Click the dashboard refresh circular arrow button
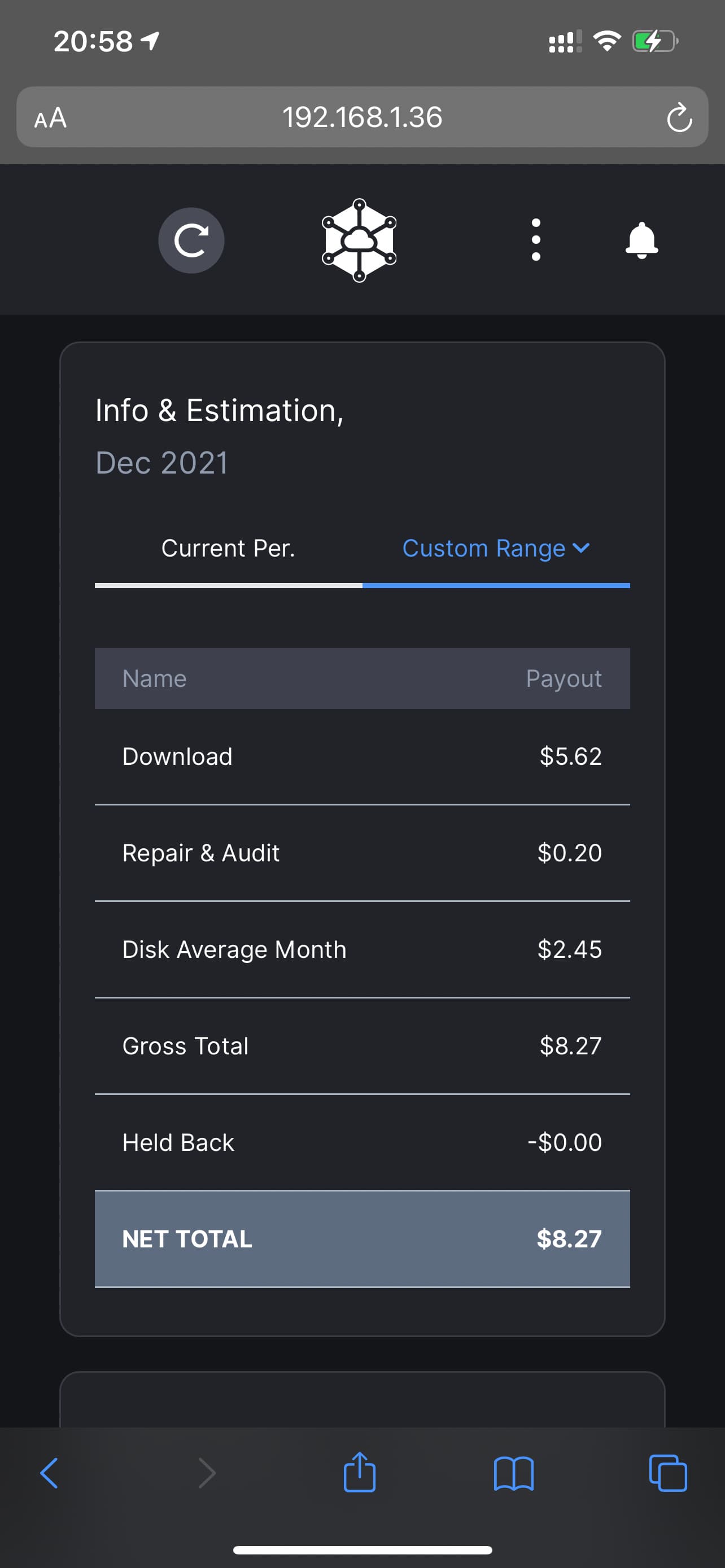Viewport: 725px width, 1568px height. [191, 240]
